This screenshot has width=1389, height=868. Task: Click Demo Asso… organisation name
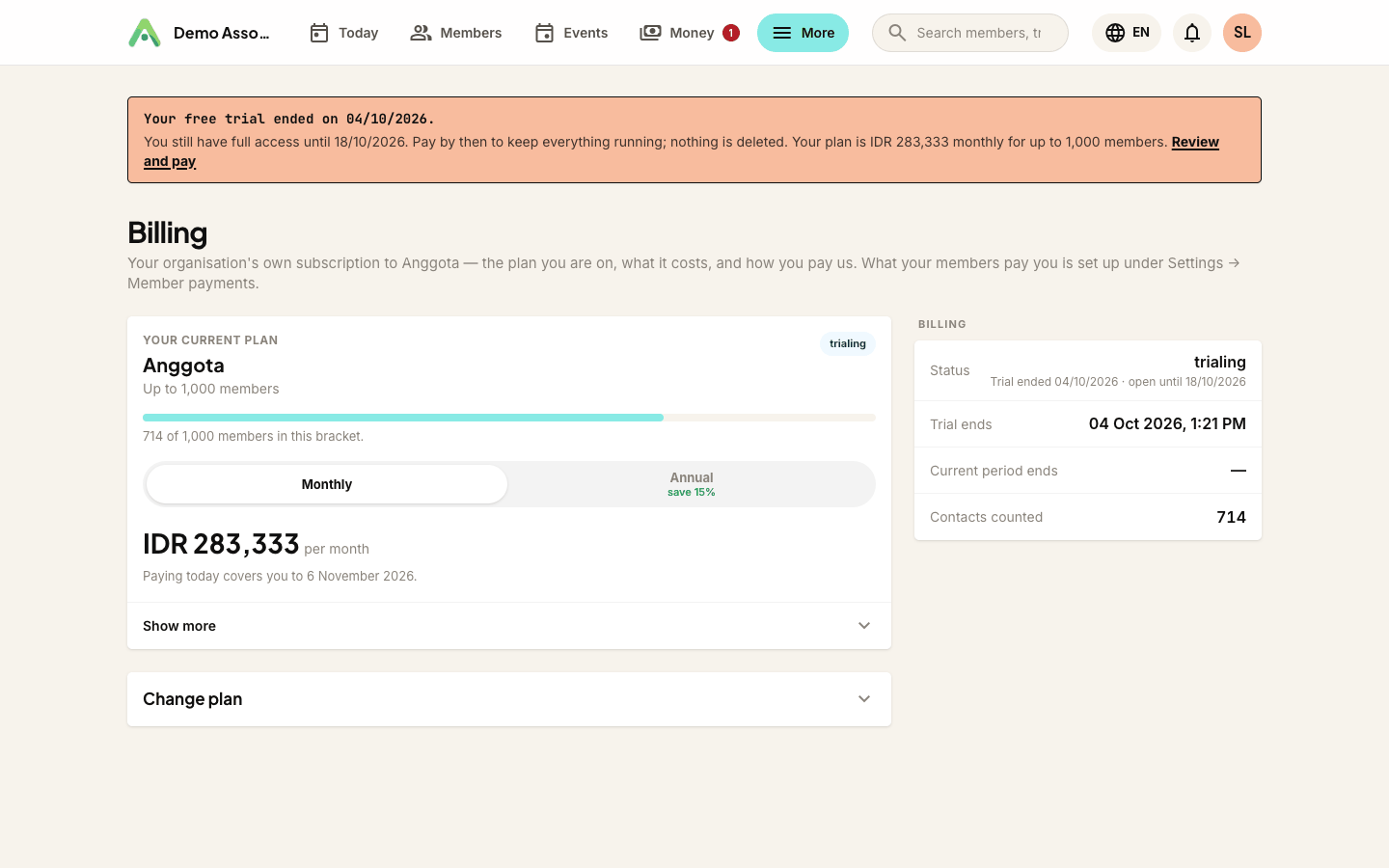point(221,33)
